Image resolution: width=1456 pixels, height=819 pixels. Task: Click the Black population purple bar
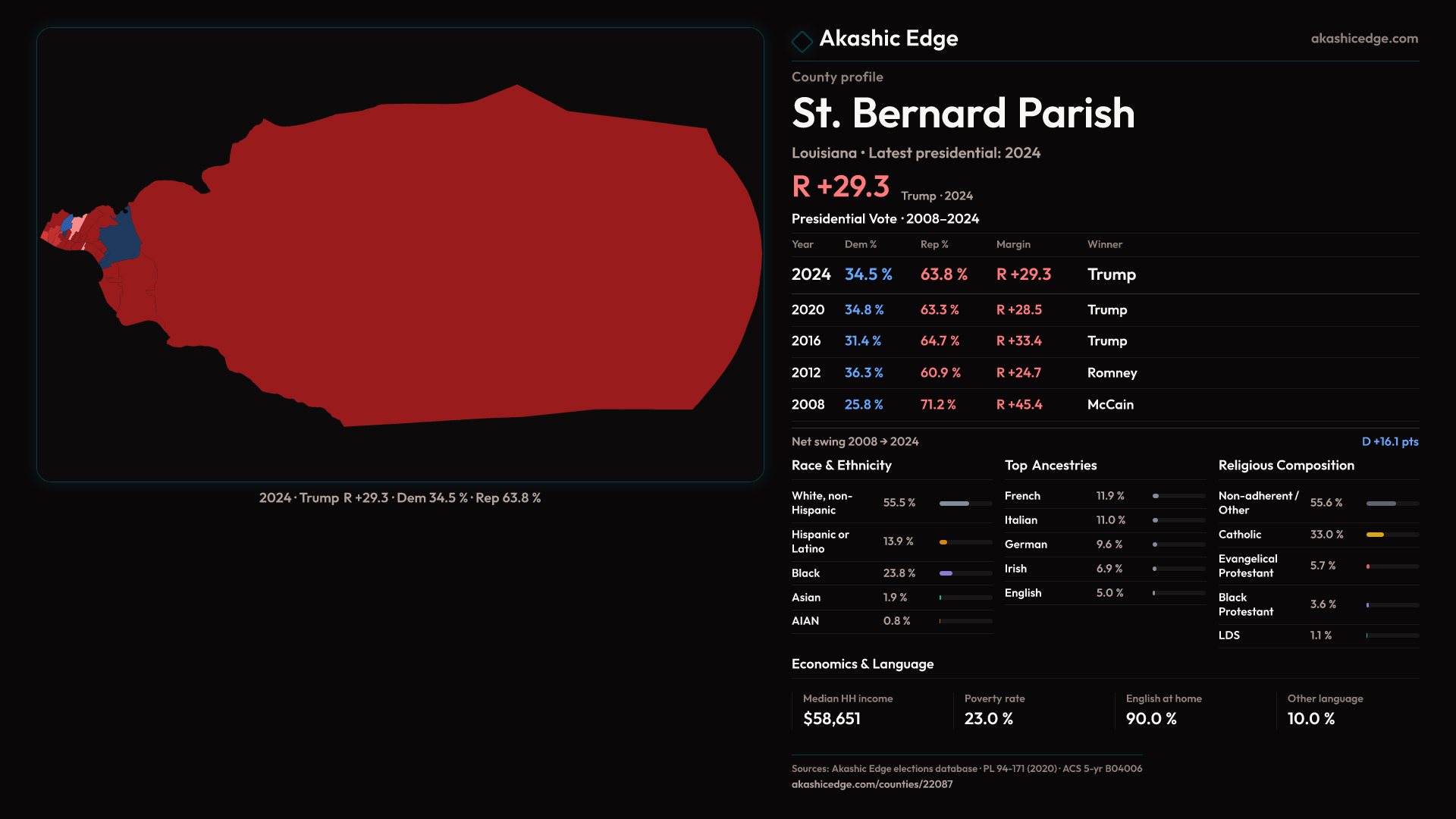(x=946, y=573)
